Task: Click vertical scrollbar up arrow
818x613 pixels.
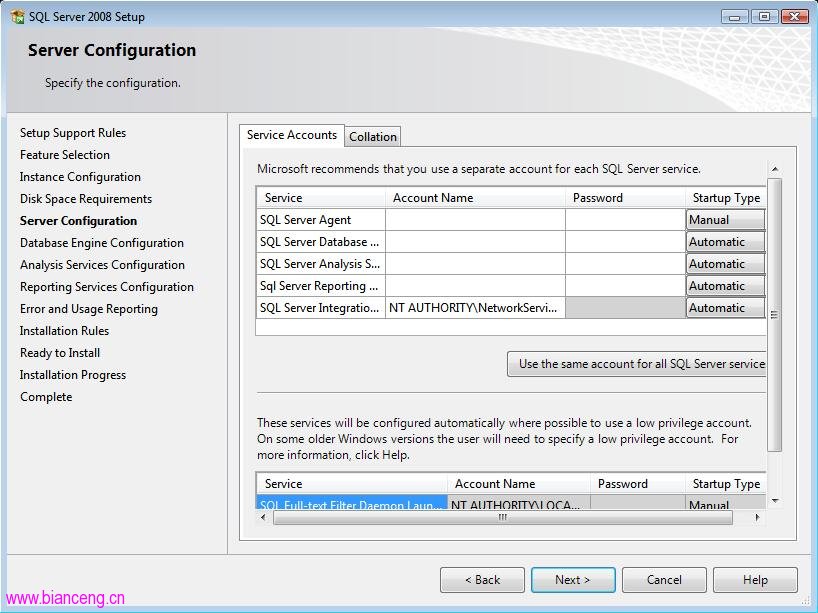Action: (775, 169)
